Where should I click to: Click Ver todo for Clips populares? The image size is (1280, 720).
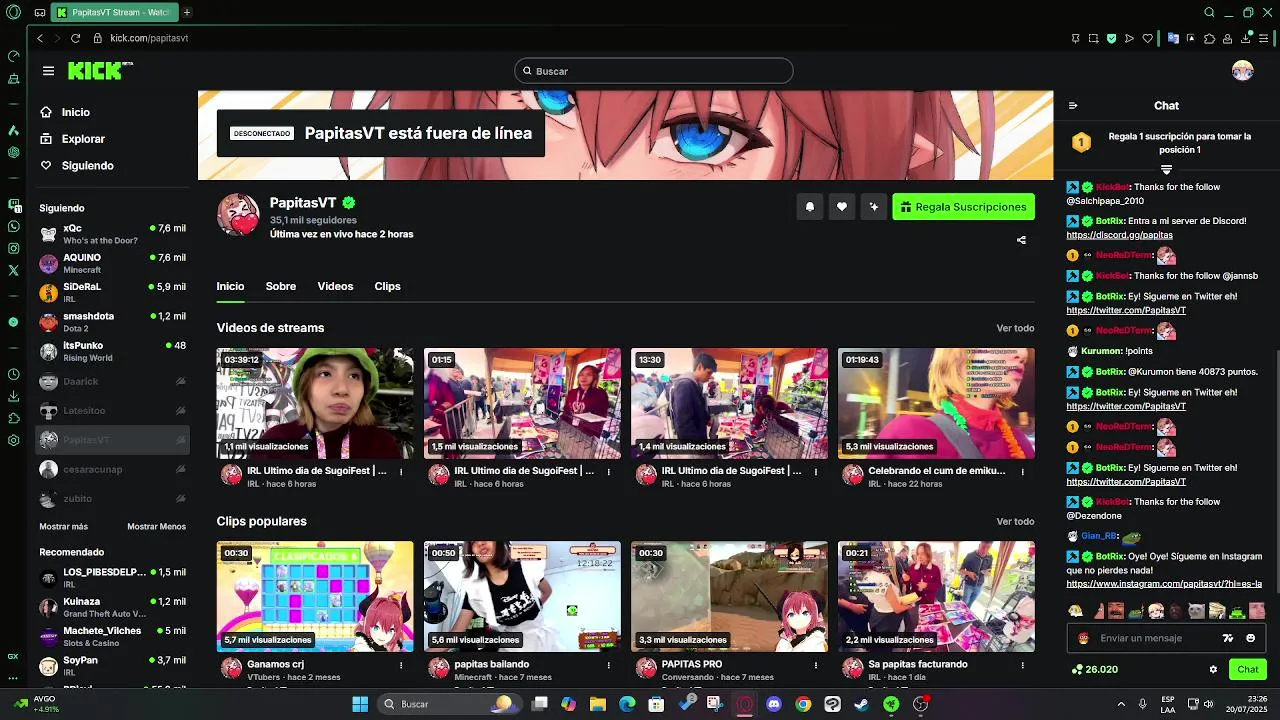[x=1015, y=521]
